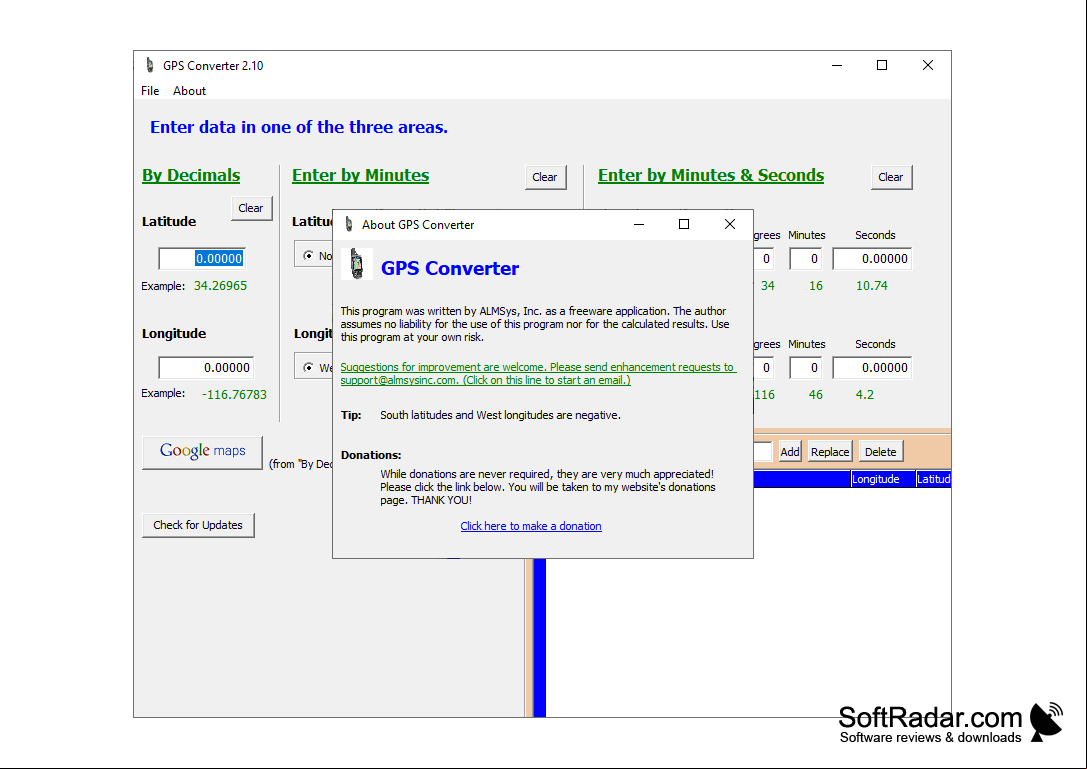
Task: Click the support email suggestions link
Action: point(538,374)
